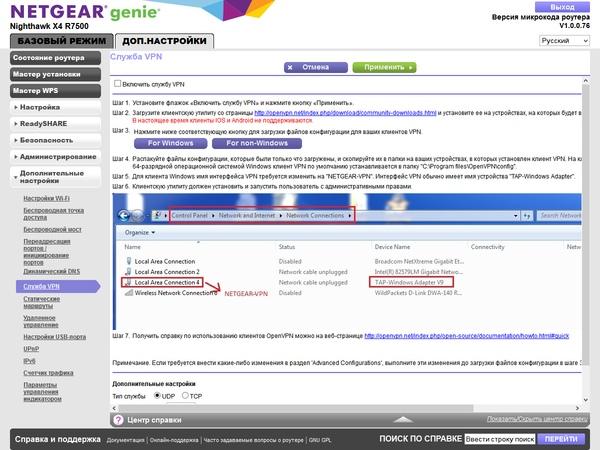The height and width of the screenshot is (450, 600).
Task: Open Мастер WPS menu item
Action: (x=55, y=91)
